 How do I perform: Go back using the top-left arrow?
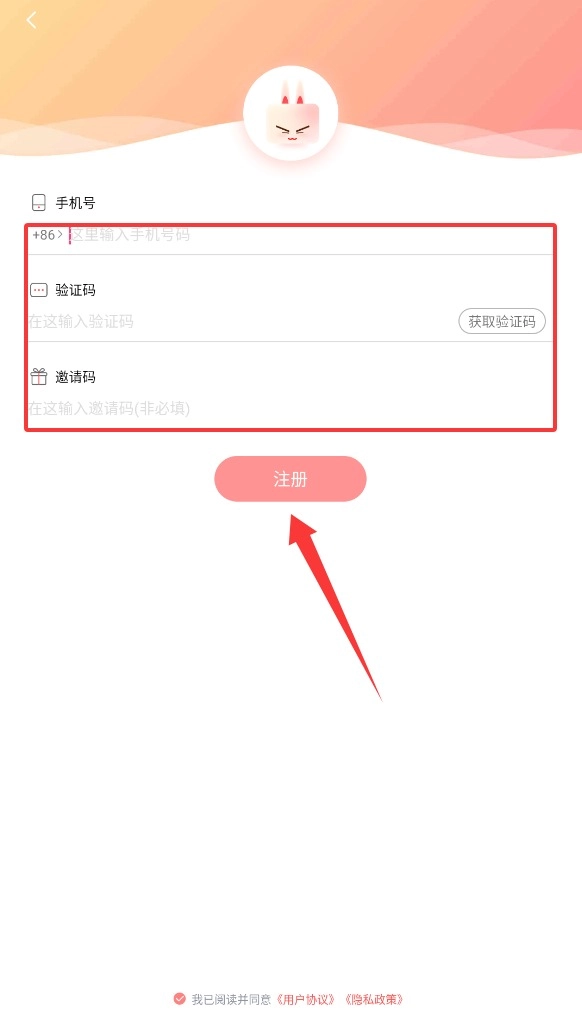tap(31, 20)
